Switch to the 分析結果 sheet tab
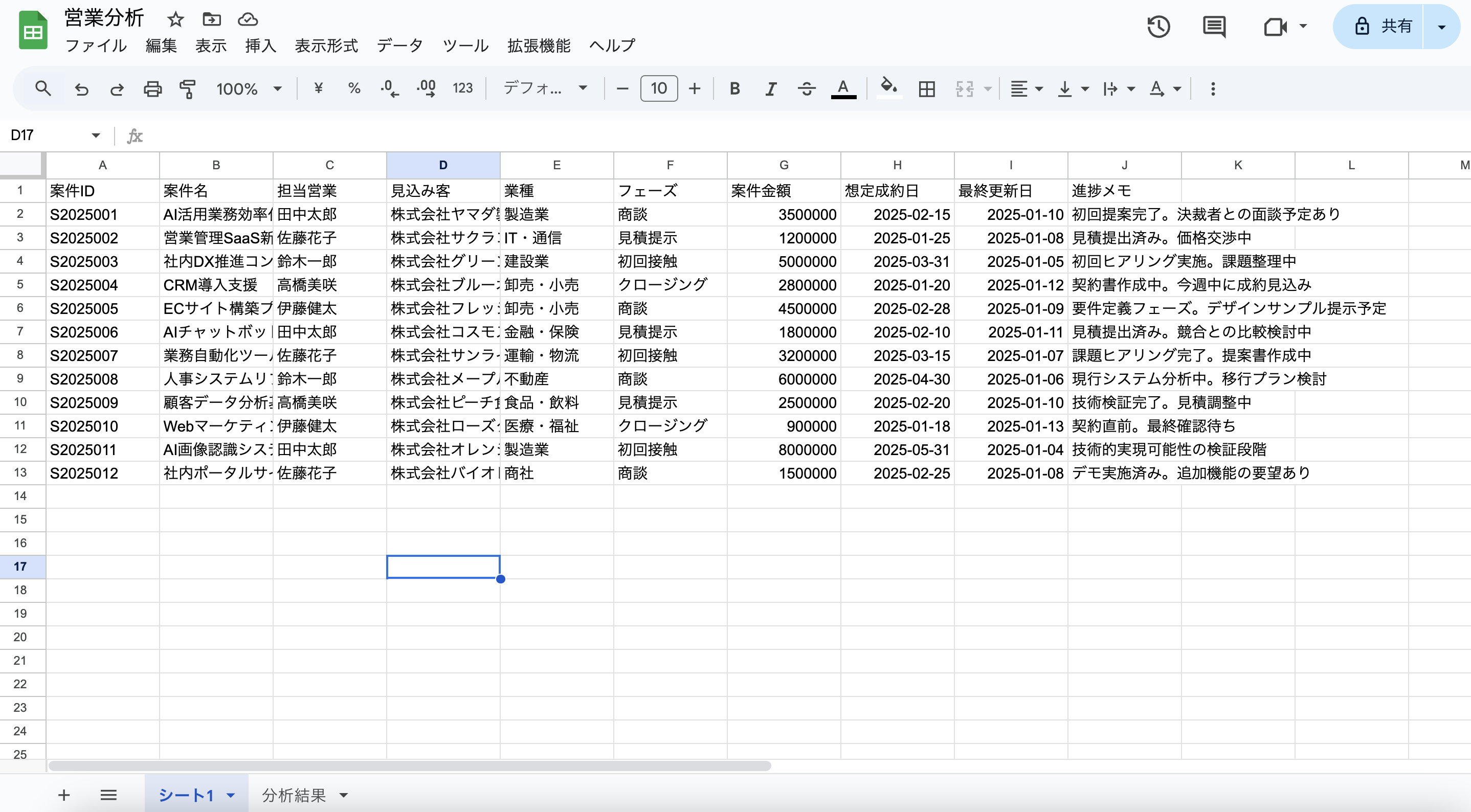The image size is (1471, 812). pos(294,795)
